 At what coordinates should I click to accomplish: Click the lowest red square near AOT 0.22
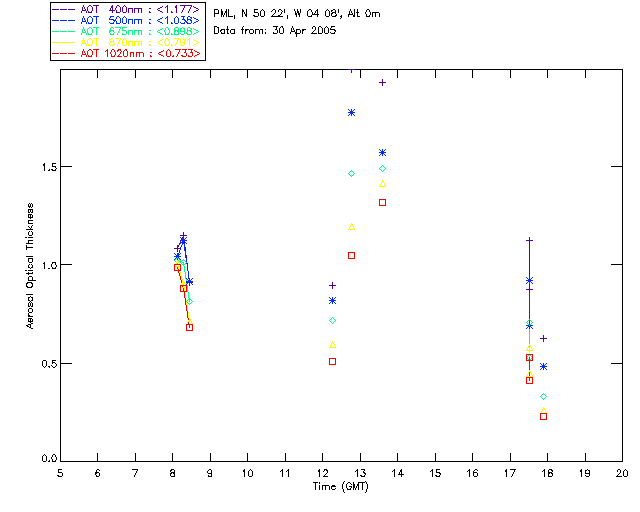click(543, 416)
